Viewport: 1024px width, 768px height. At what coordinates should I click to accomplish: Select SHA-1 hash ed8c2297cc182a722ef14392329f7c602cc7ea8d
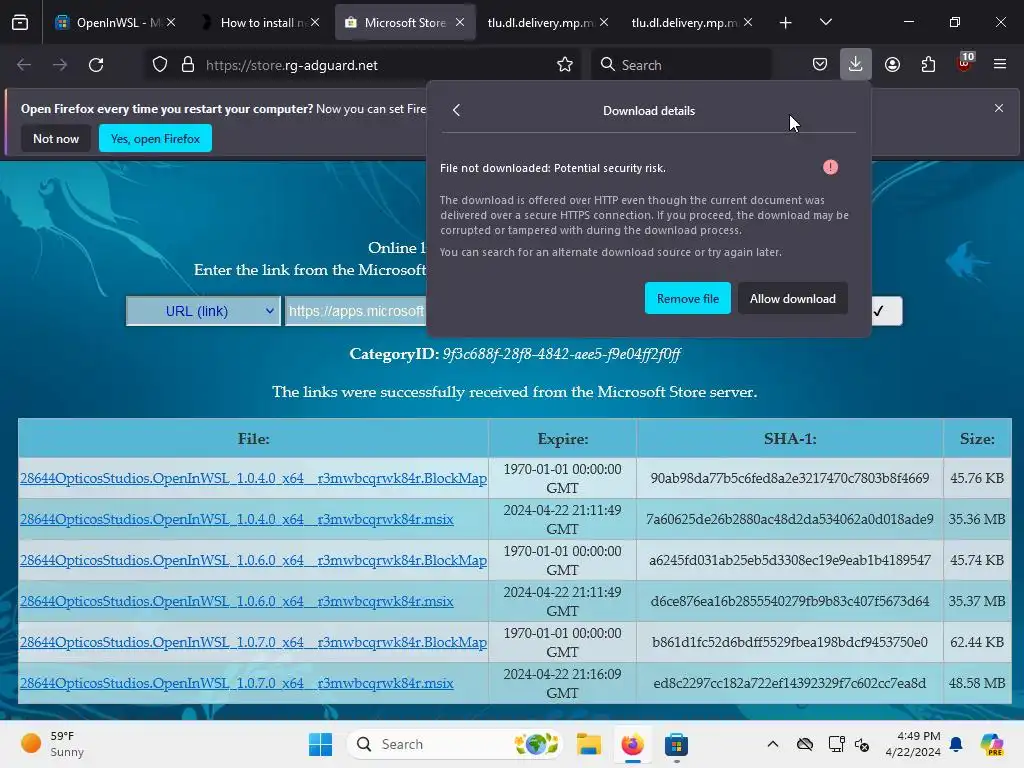(790, 683)
